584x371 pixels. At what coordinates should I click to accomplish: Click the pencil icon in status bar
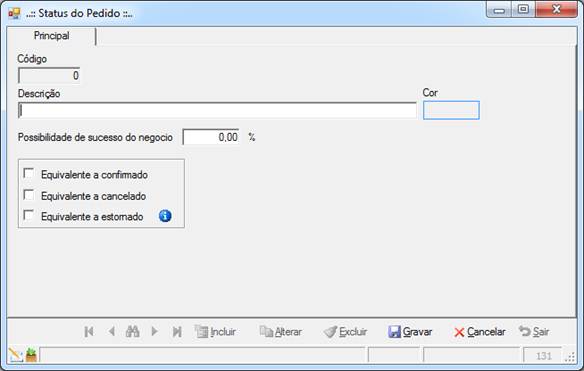click(16, 355)
